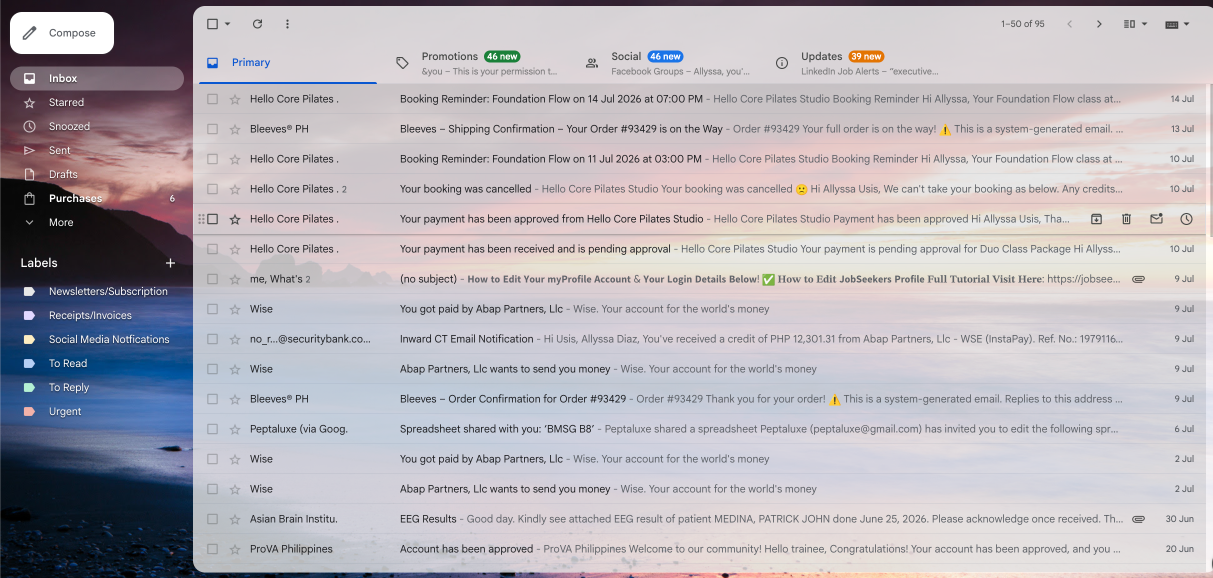This screenshot has height=578, width=1213.
Task: Go to older emails page
Action: coord(1099,24)
